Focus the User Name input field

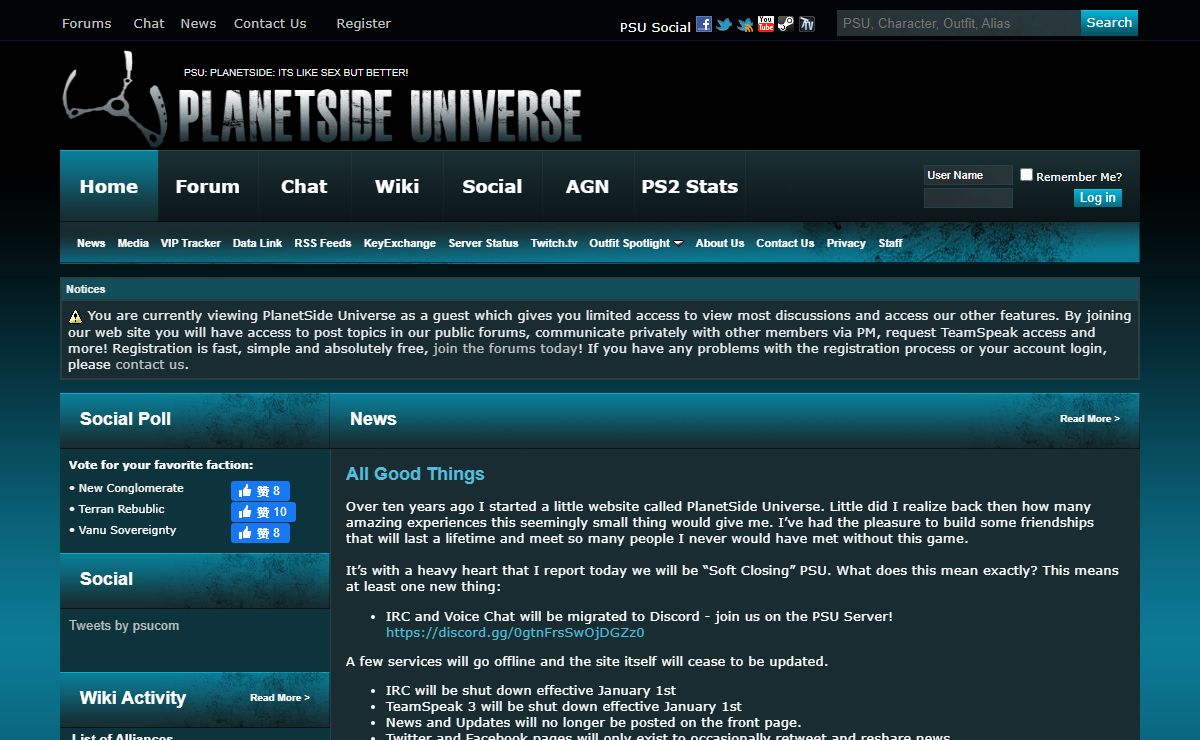pyautogui.click(x=968, y=175)
